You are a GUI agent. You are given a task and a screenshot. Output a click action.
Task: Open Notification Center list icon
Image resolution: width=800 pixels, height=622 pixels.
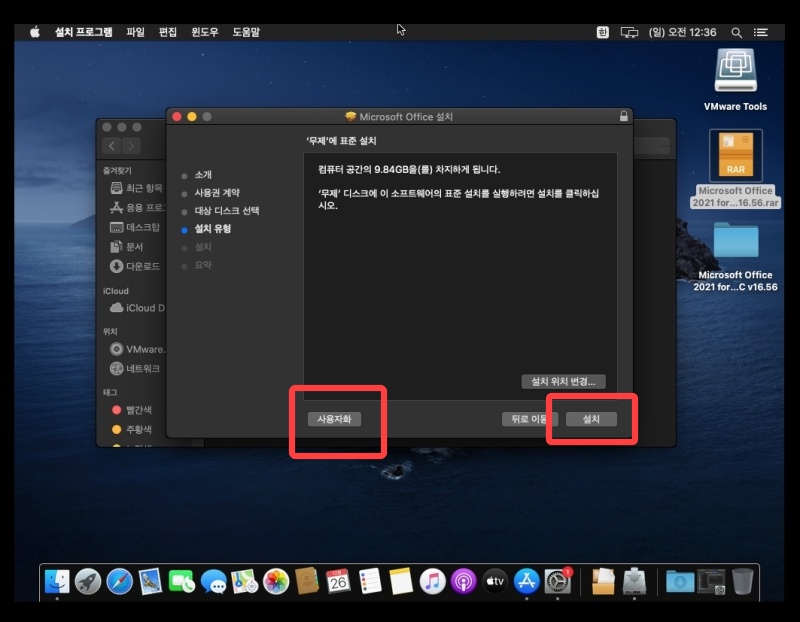(761, 32)
